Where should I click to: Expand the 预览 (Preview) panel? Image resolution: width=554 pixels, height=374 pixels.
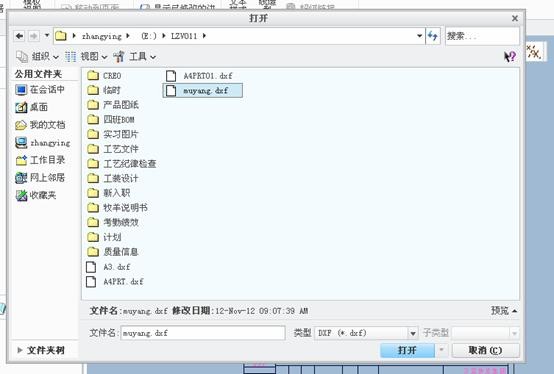pos(504,311)
